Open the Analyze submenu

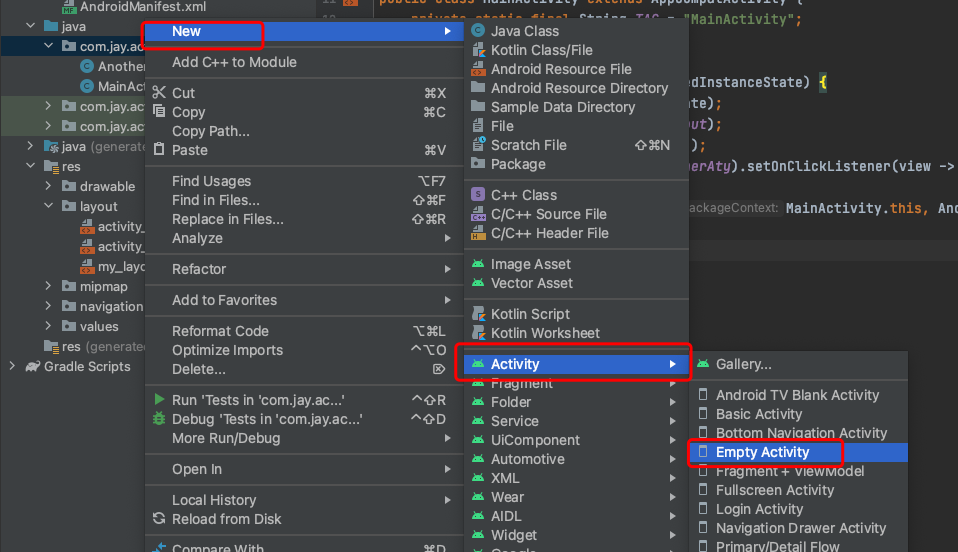(304, 238)
